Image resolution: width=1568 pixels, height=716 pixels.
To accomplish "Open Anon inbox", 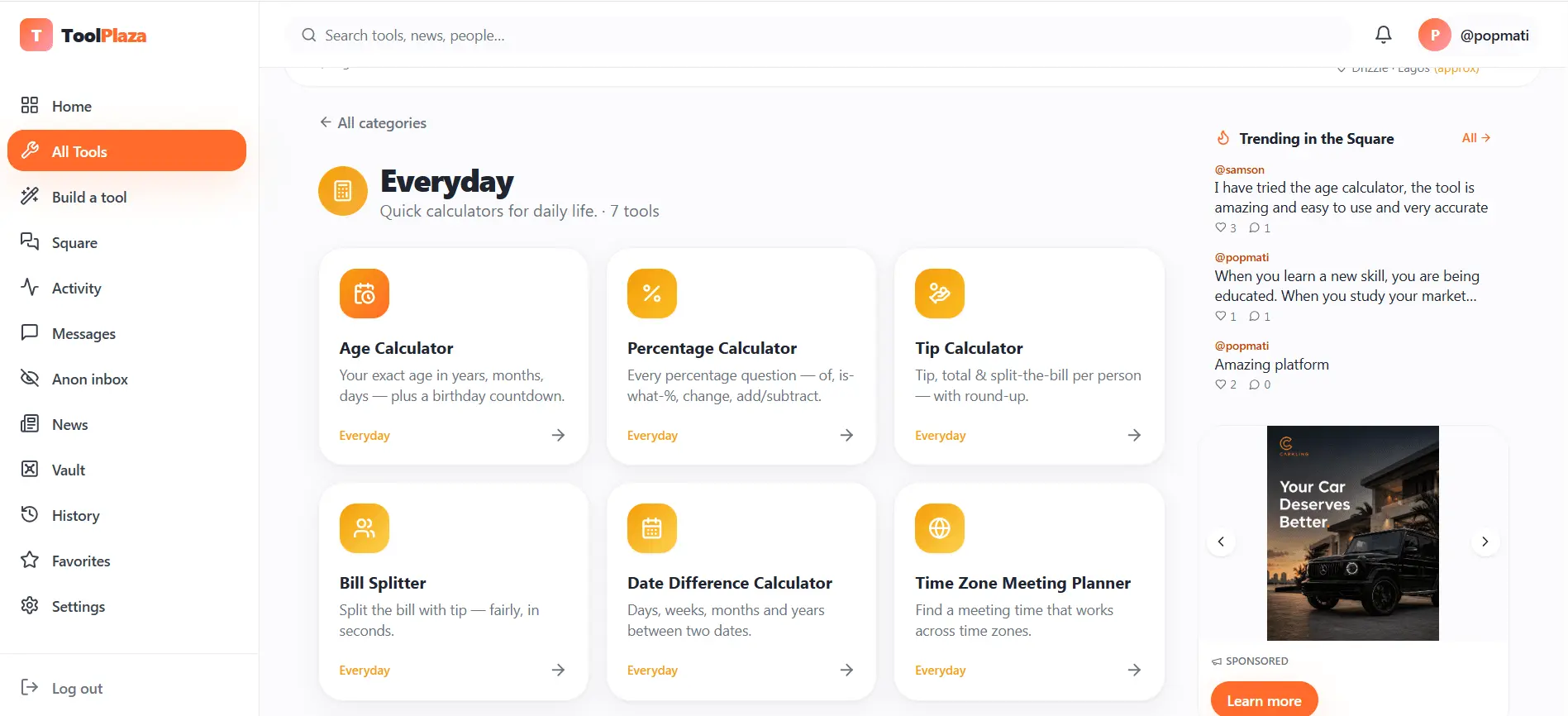I will coord(126,379).
